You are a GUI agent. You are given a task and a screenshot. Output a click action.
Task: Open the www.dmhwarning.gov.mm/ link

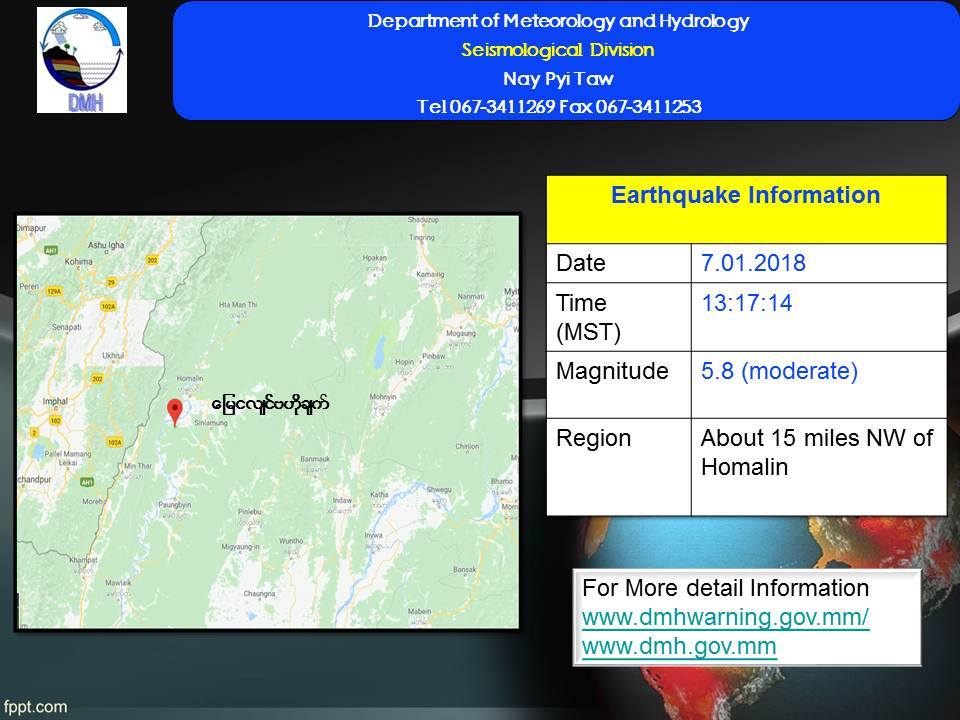pyautogui.click(x=725, y=617)
